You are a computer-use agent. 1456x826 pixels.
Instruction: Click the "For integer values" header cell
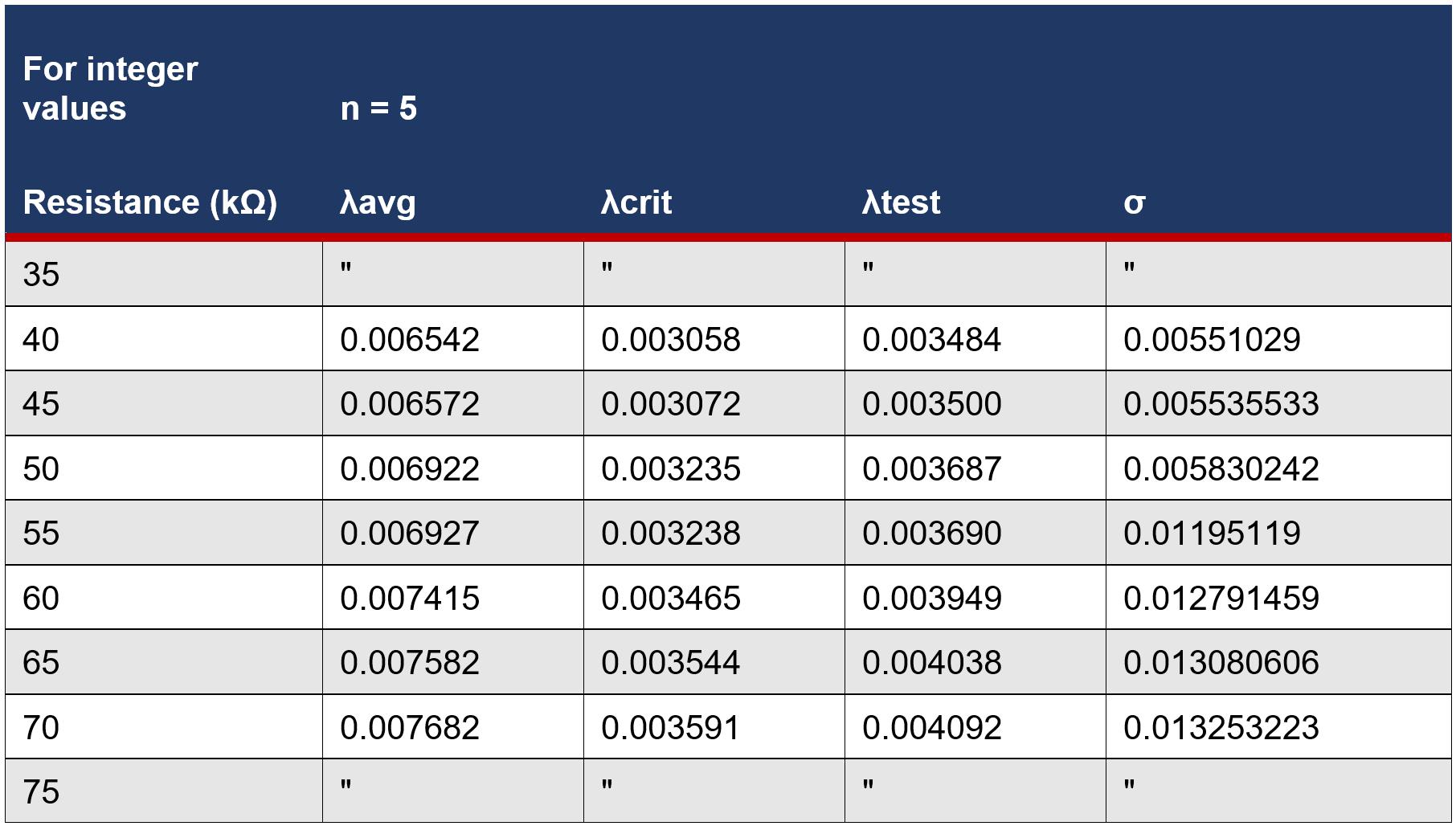110,88
